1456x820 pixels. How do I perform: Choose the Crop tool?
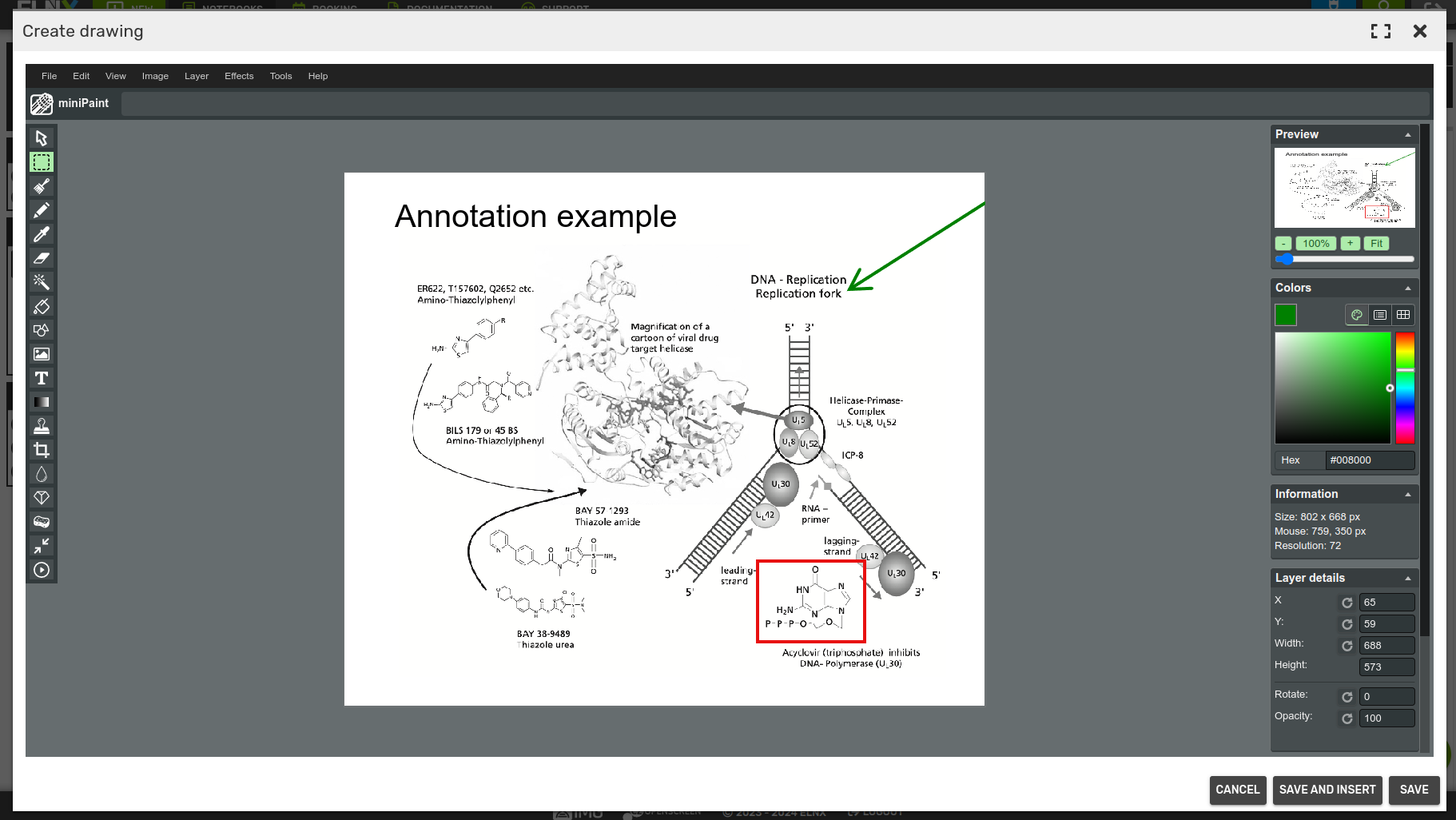pos(42,450)
